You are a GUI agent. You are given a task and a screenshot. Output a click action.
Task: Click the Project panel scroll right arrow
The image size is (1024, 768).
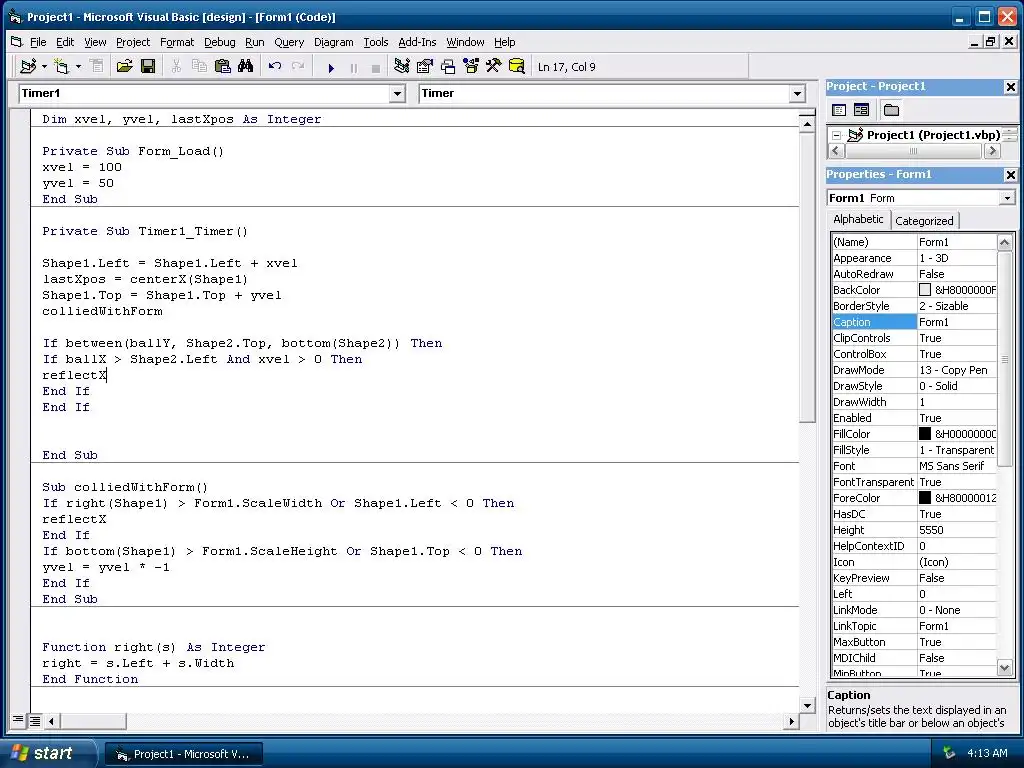(992, 152)
